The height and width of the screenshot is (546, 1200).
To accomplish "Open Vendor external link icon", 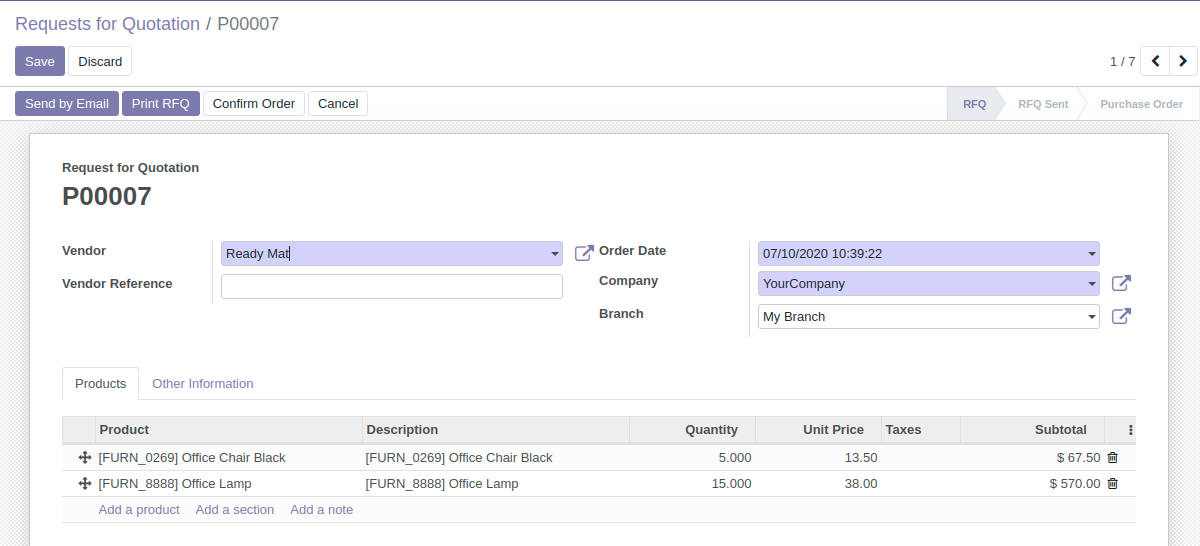I will [584, 254].
